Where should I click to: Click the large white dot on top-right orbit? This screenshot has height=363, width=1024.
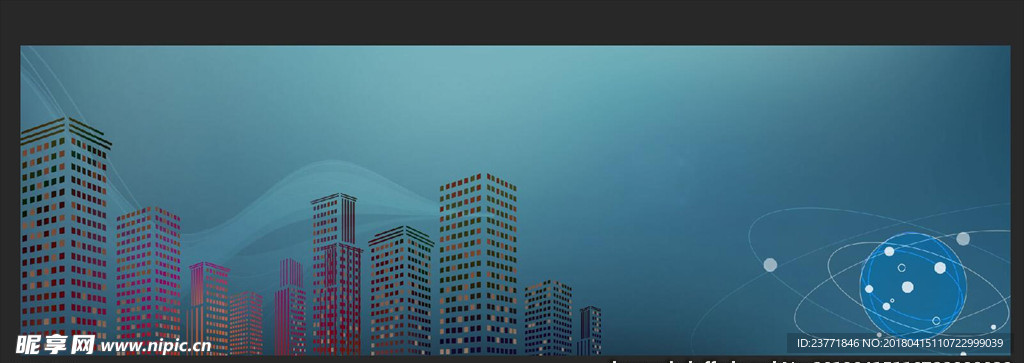(963, 238)
